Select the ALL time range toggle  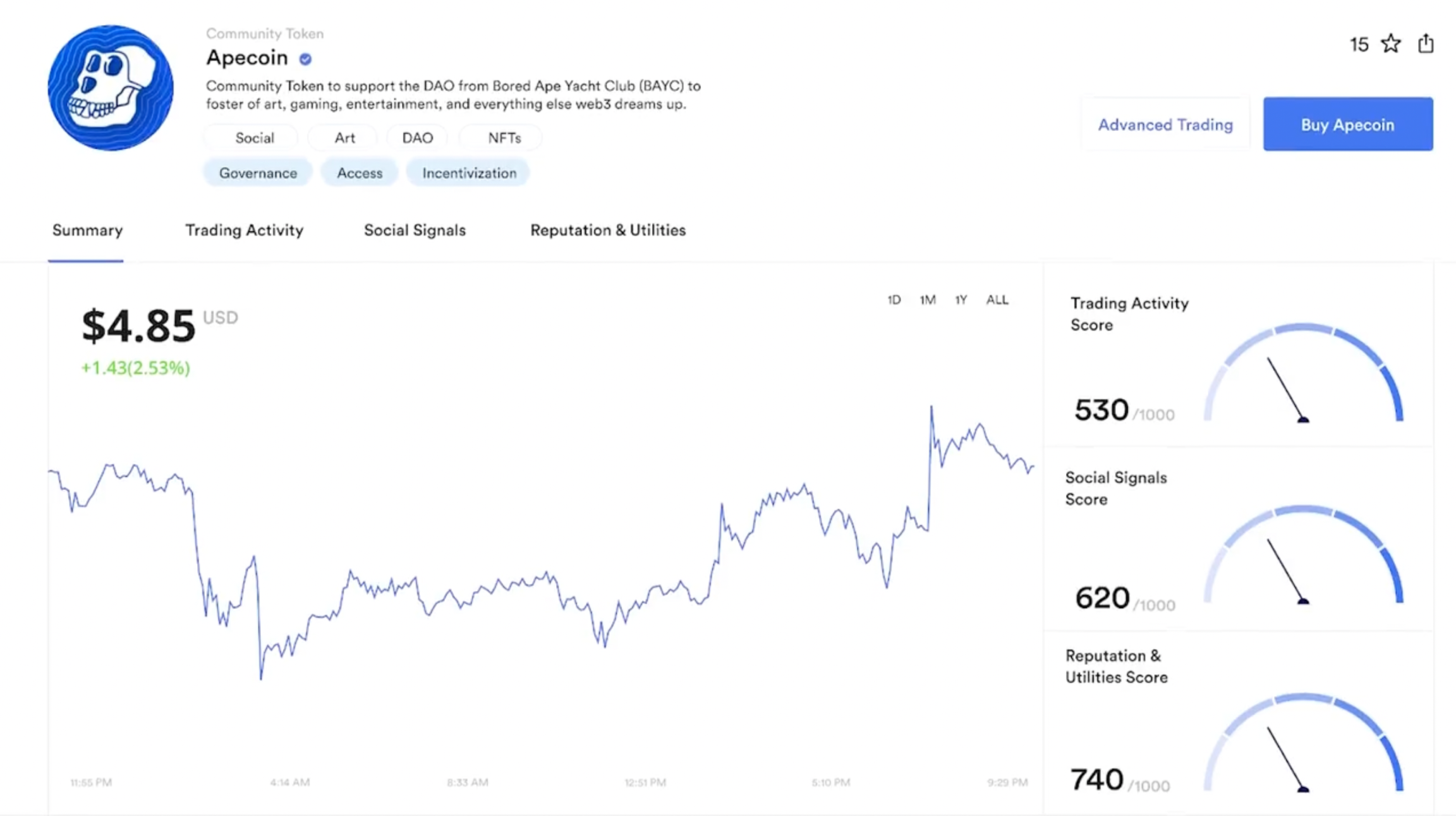(998, 299)
